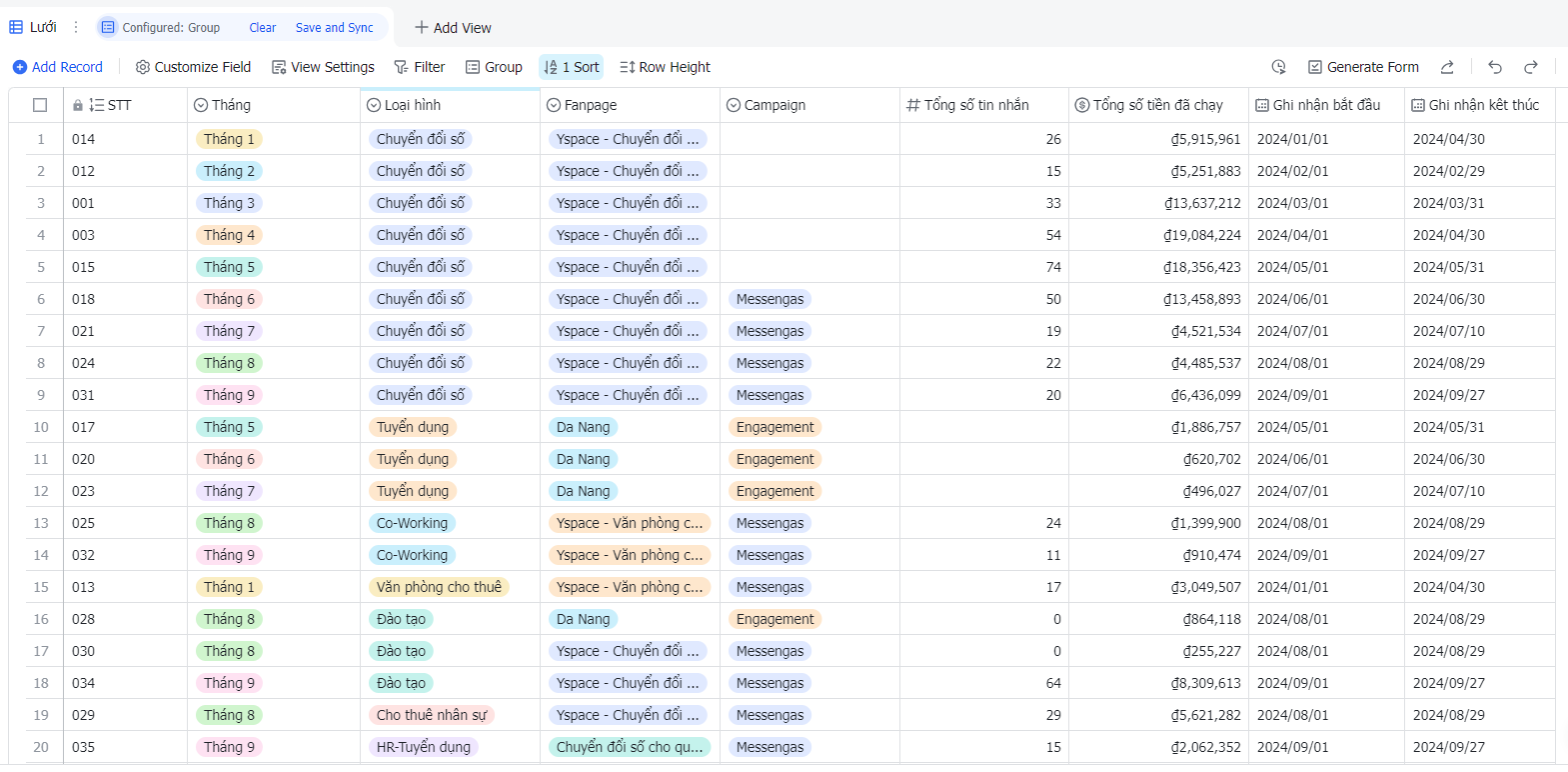Screen dimensions: 1568x772
Task: Click the number type icon of Tổng số tin nhắn
Action: coord(913,105)
